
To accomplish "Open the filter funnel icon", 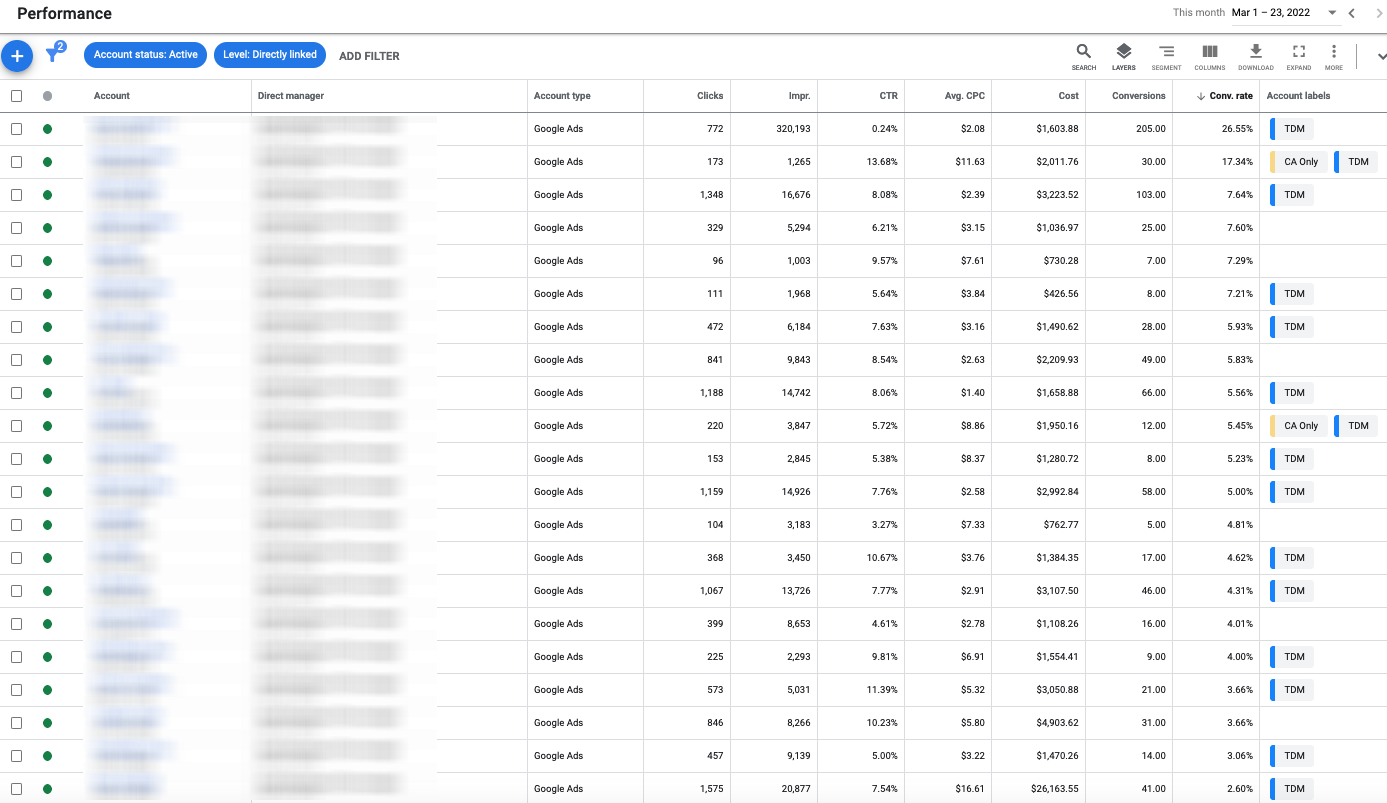I will tap(54, 54).
